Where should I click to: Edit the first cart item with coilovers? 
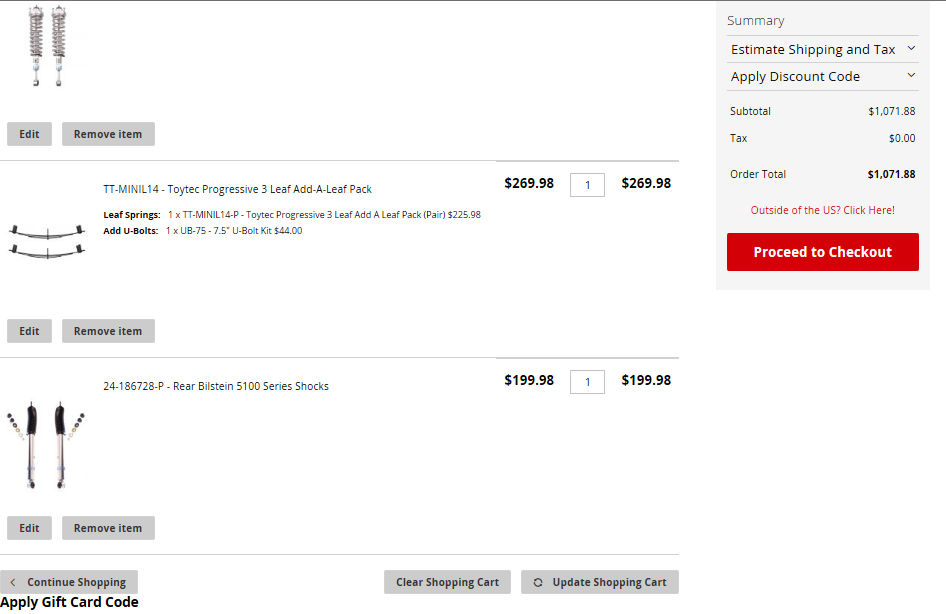pyautogui.click(x=29, y=134)
